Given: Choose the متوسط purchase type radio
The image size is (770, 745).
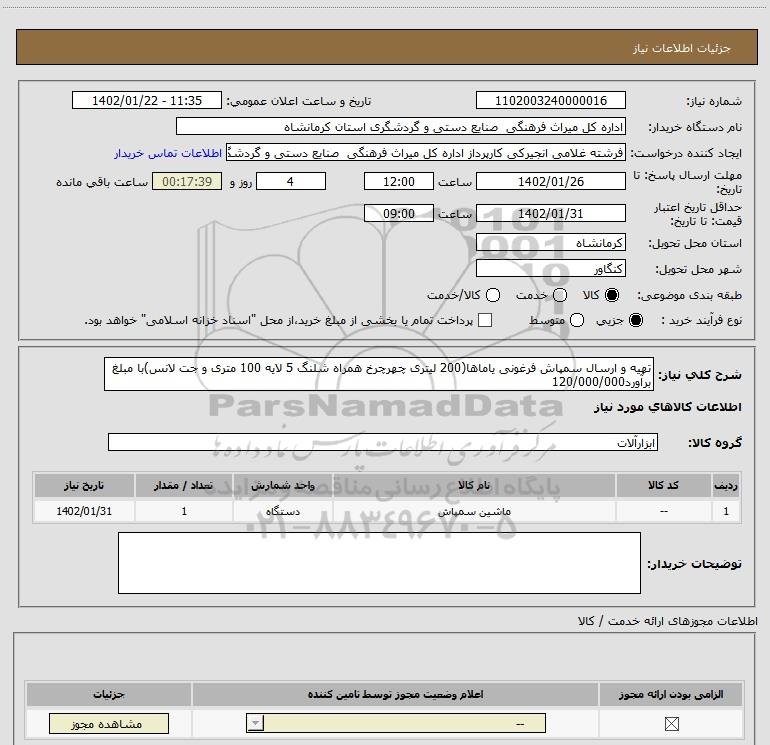Looking at the screenshot, I should click(x=577, y=320).
